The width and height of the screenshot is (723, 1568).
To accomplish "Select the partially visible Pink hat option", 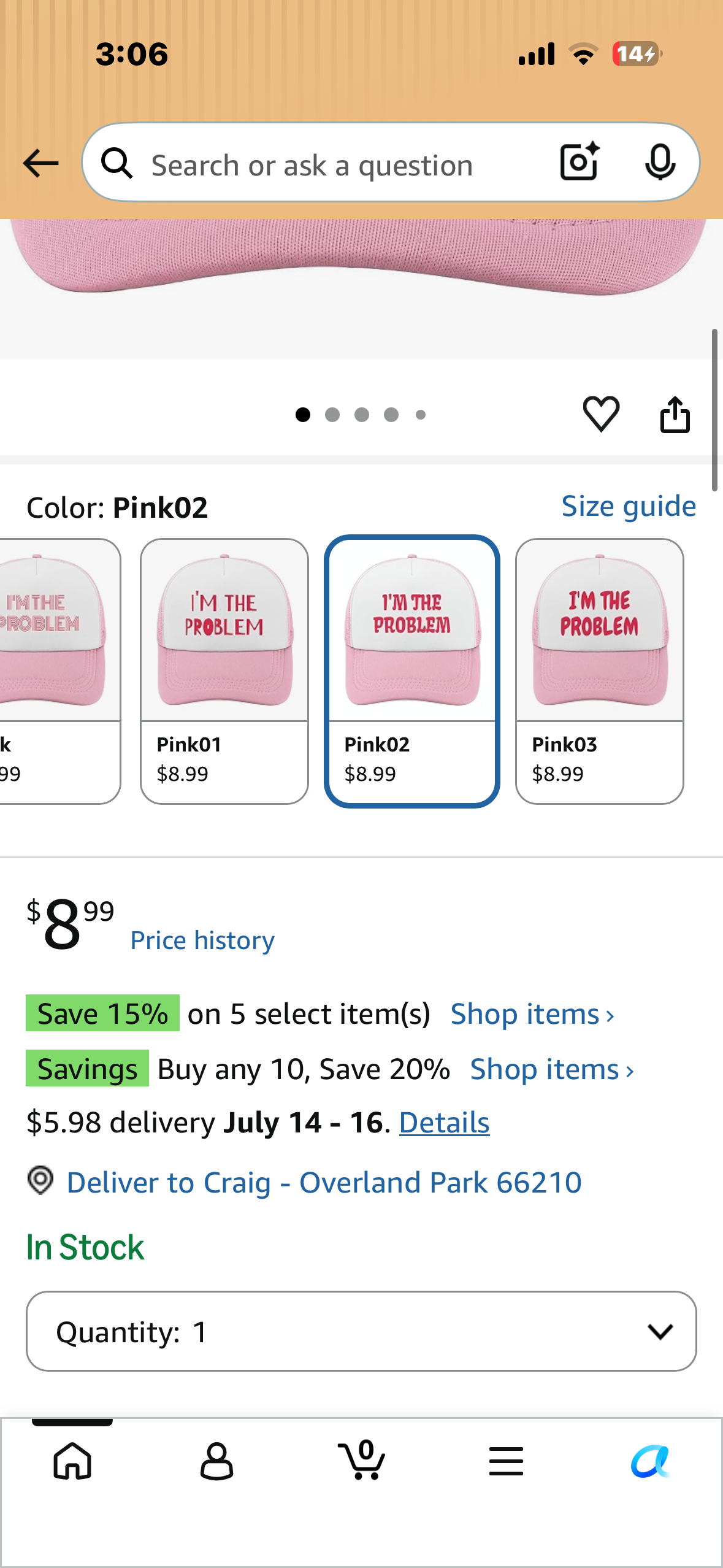I will 59,671.
